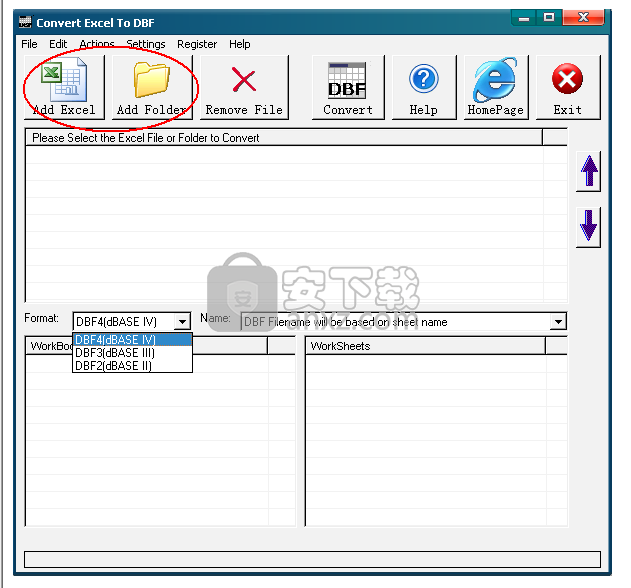Click the Add Excel toolbar button
The width and height of the screenshot is (631, 588).
point(64,87)
